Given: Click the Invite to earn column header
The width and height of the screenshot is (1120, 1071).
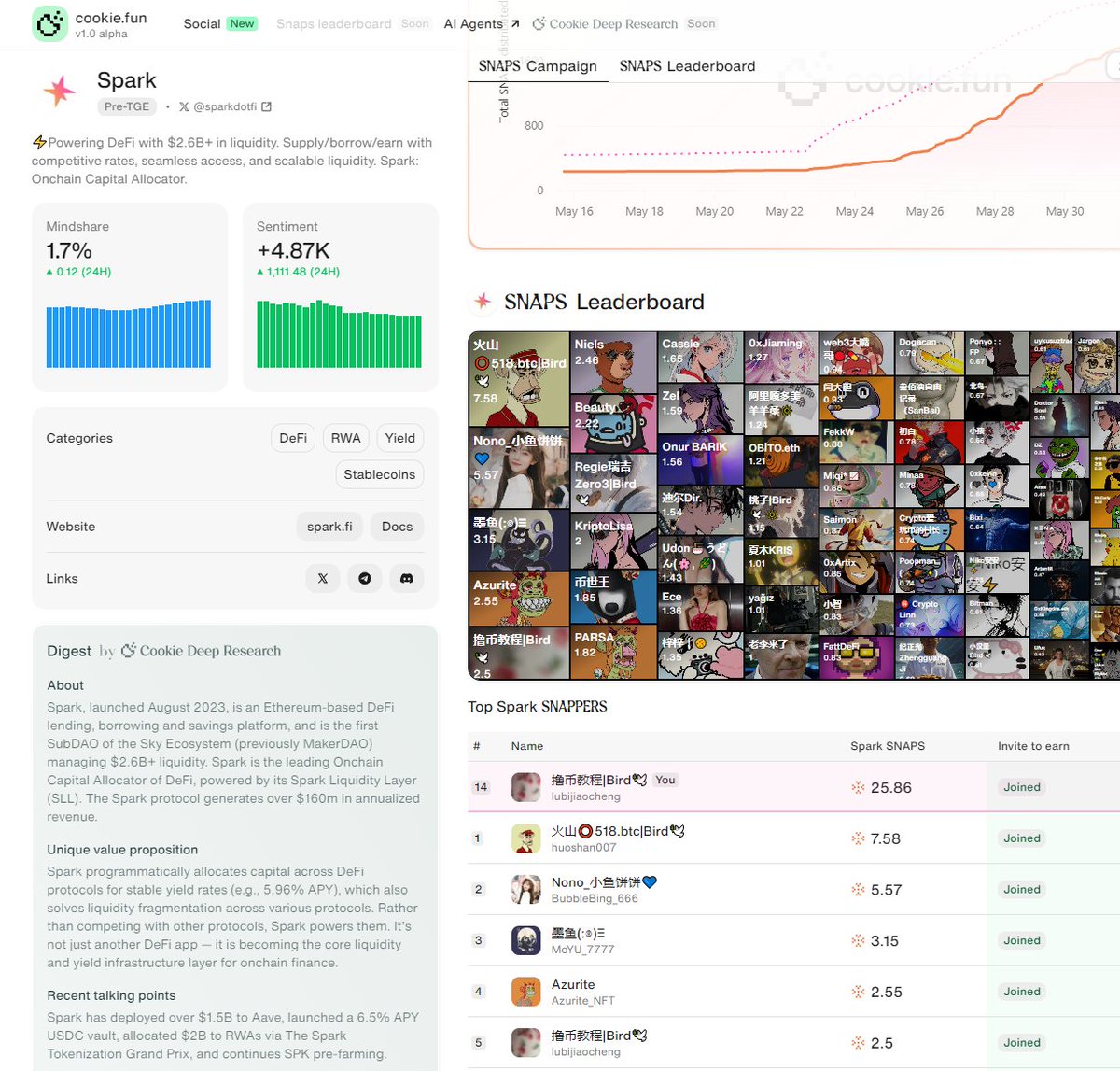Looking at the screenshot, I should pyautogui.click(x=1033, y=746).
